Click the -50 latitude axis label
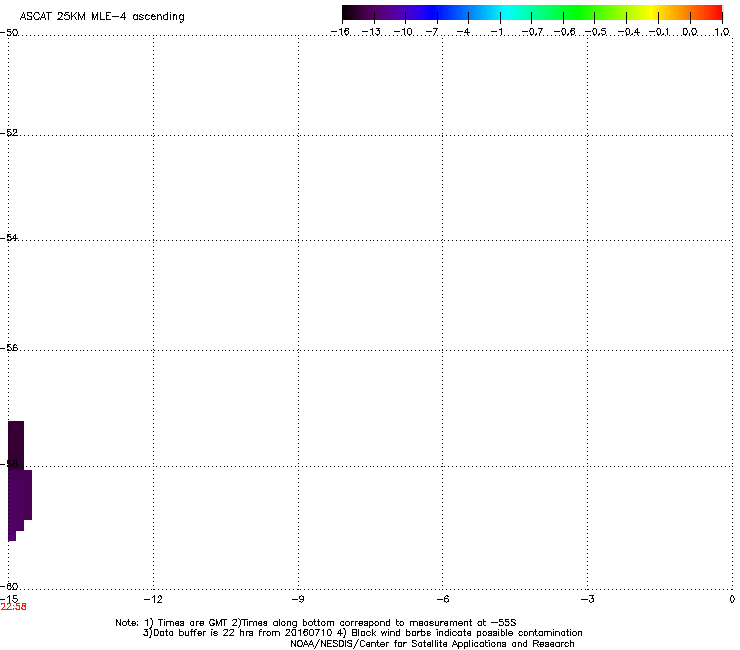 [9, 33]
